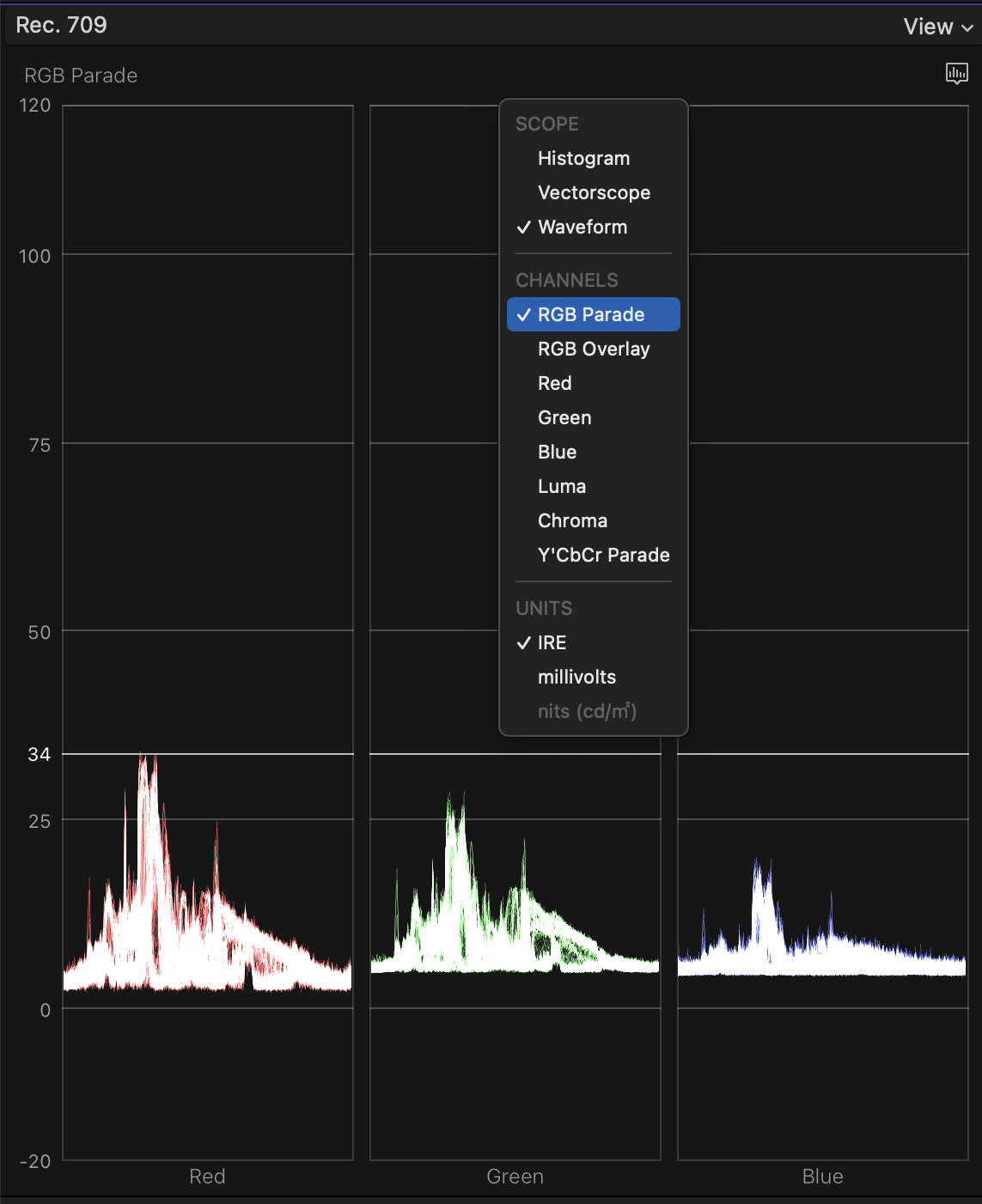Switch channels to RGB Overlay
This screenshot has width=982, height=1204.
(x=594, y=349)
